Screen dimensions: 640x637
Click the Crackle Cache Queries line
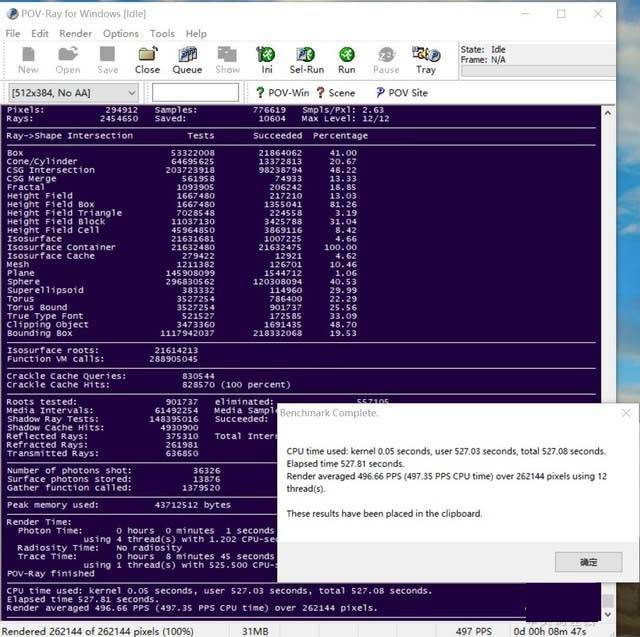coord(110,376)
